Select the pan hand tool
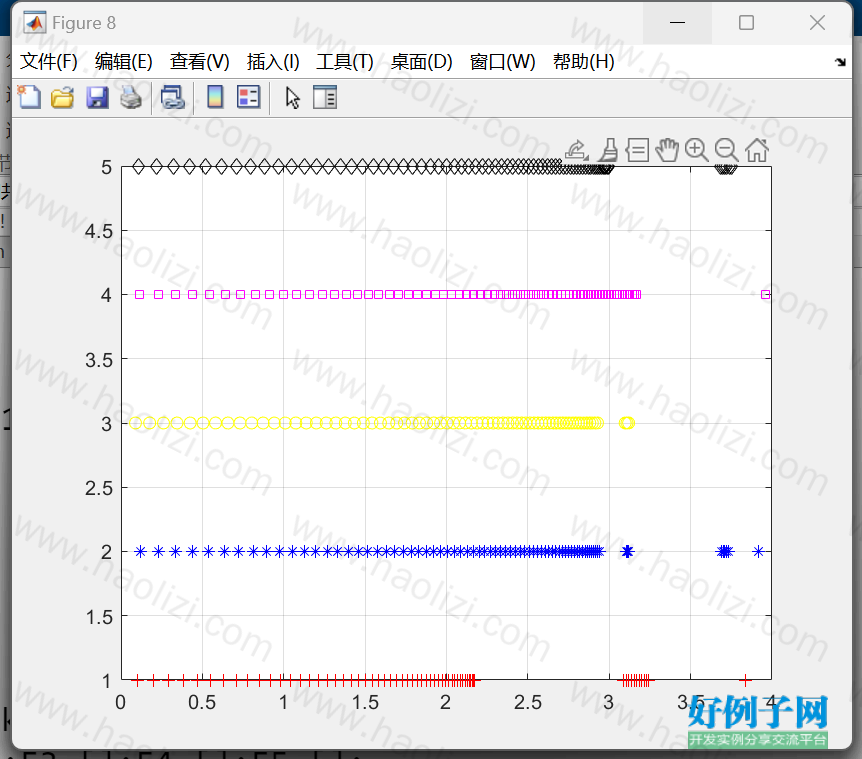 [x=667, y=150]
